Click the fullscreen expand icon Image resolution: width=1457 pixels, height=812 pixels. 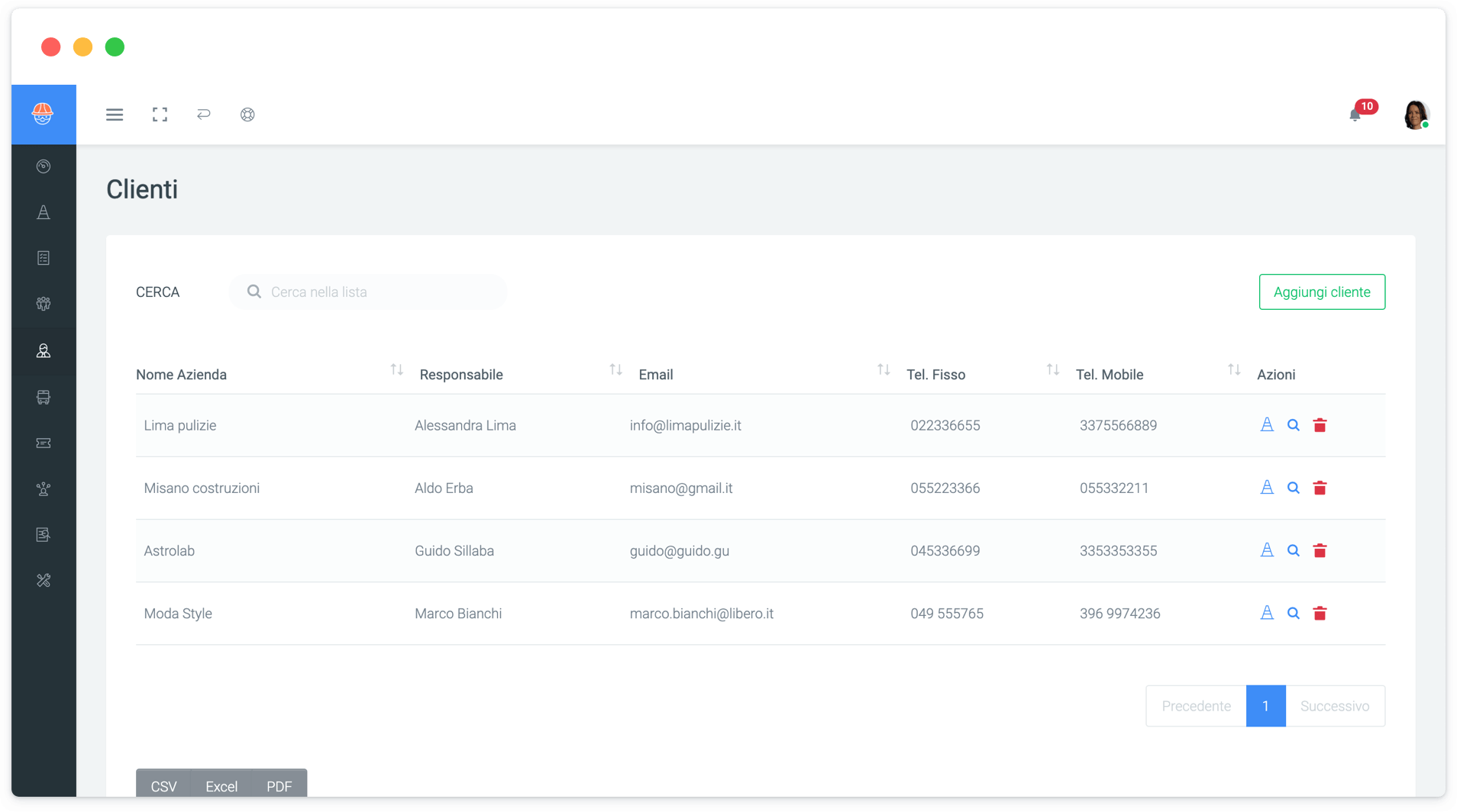pos(160,114)
